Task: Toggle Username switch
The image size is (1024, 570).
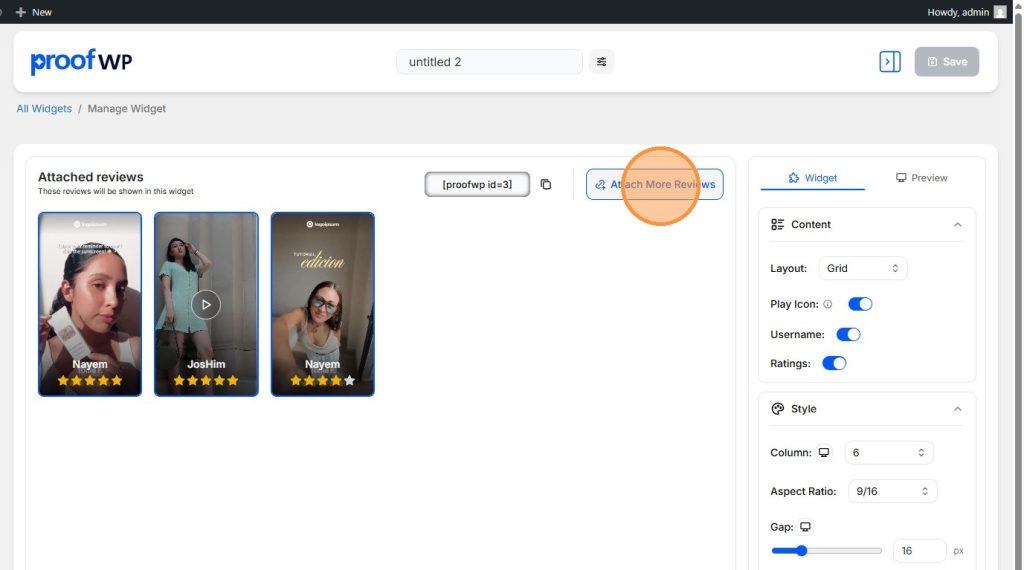Action: pyautogui.click(x=848, y=334)
